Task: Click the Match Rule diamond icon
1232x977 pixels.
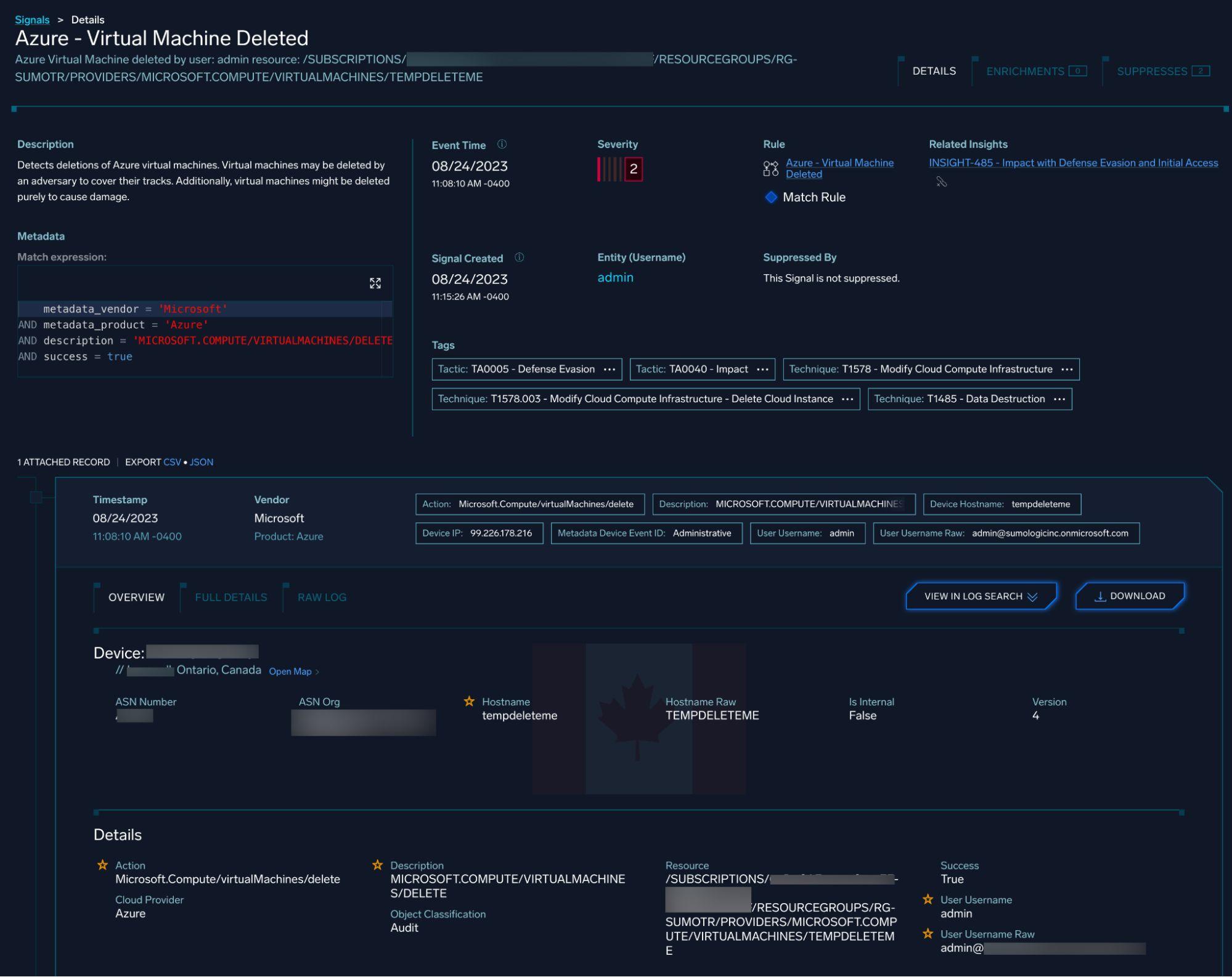Action: [x=771, y=197]
